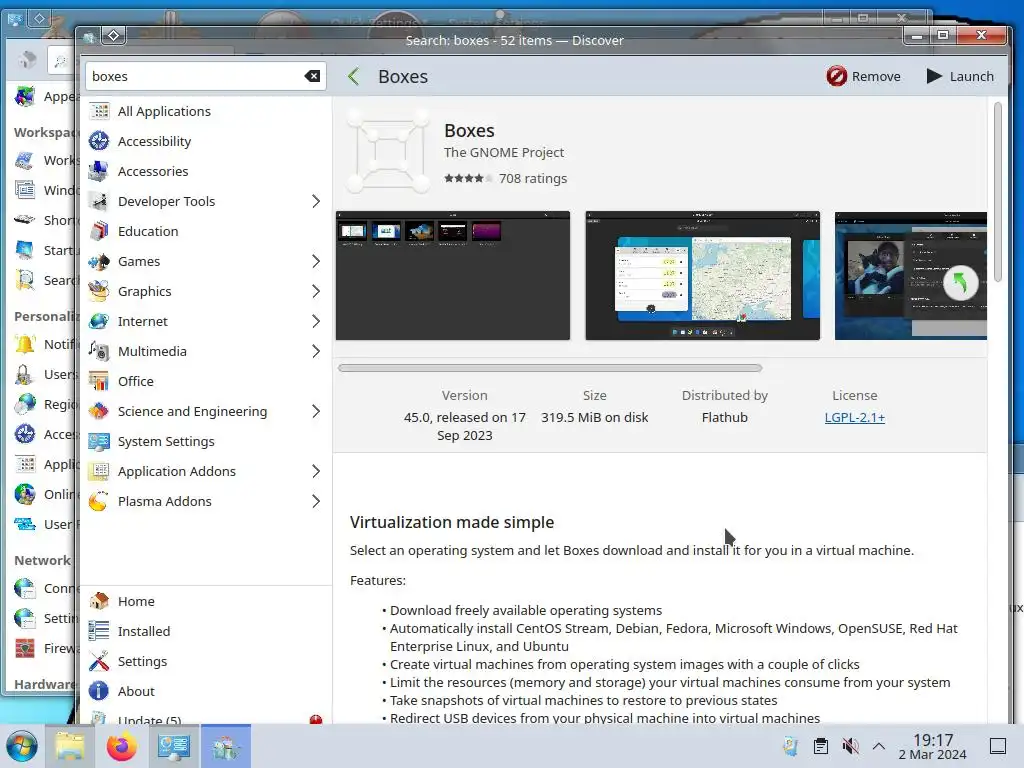The image size is (1024, 768).
Task: Show hidden system tray icons
Action: pyautogui.click(x=879, y=746)
